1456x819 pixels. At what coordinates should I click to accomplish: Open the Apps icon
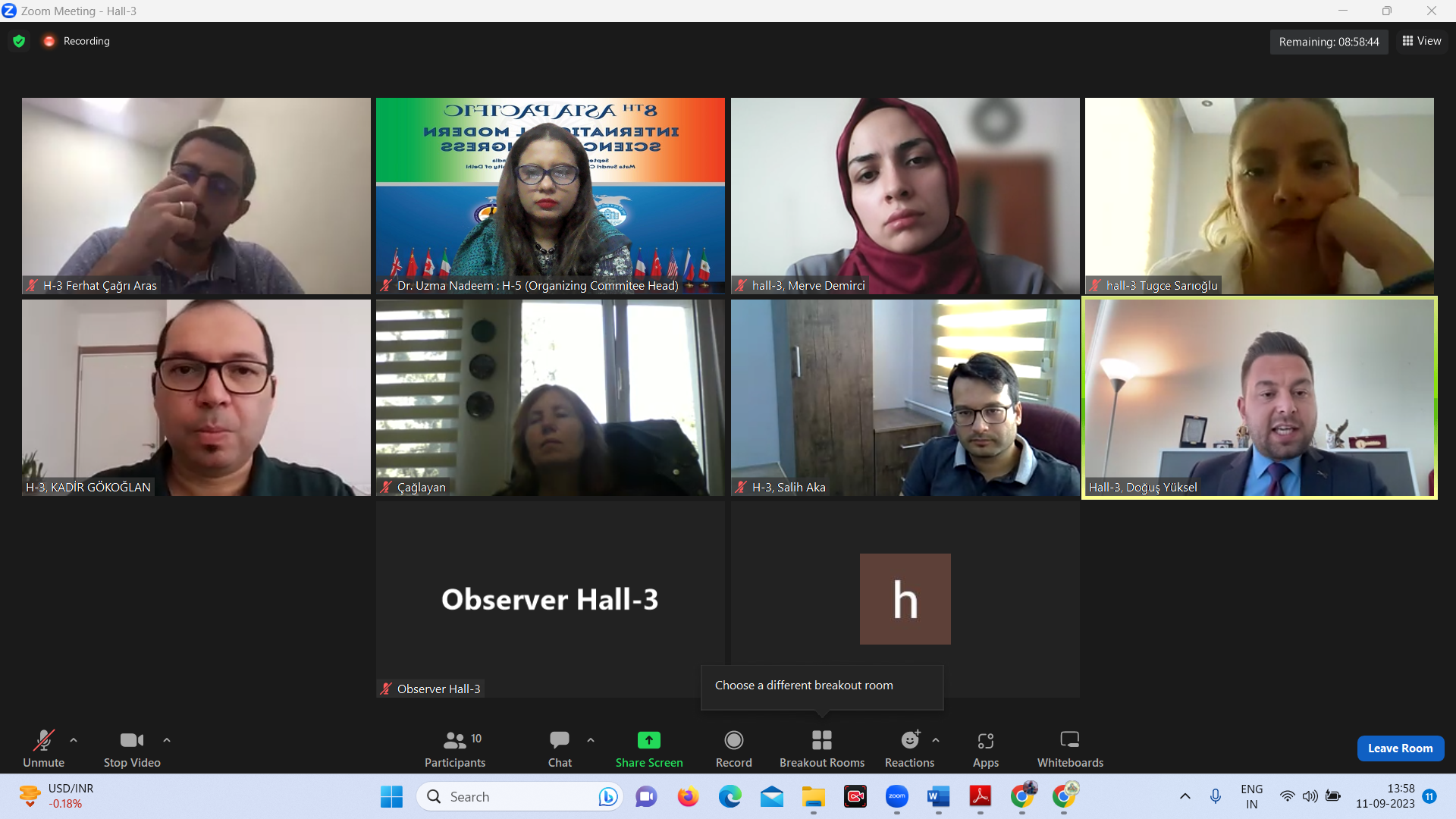(985, 740)
